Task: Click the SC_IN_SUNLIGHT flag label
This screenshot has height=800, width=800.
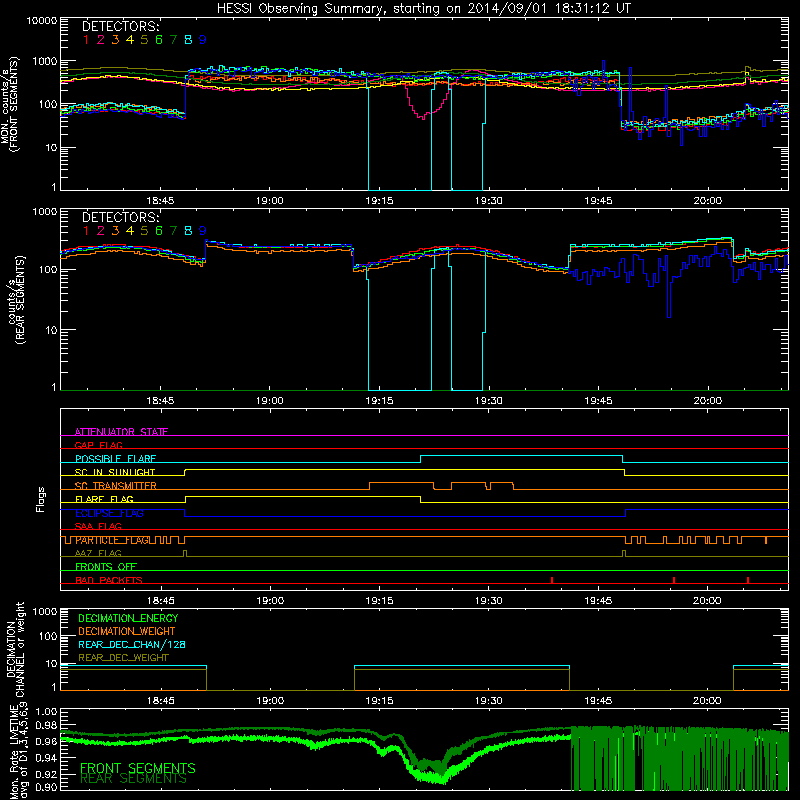Action: (x=115, y=472)
